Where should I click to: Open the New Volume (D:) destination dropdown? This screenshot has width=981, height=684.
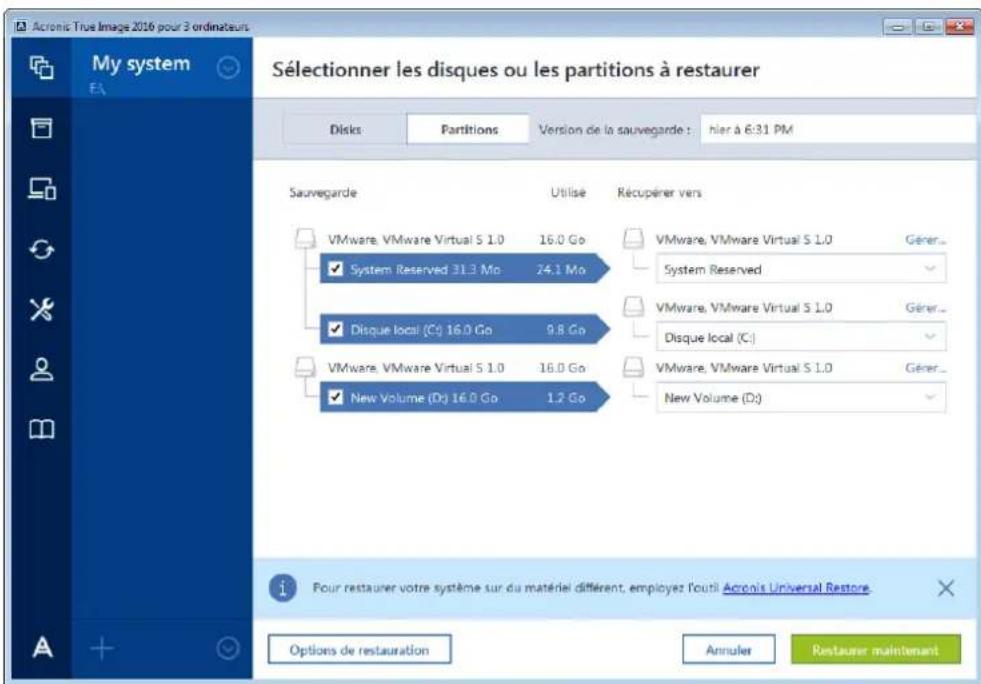pos(801,397)
